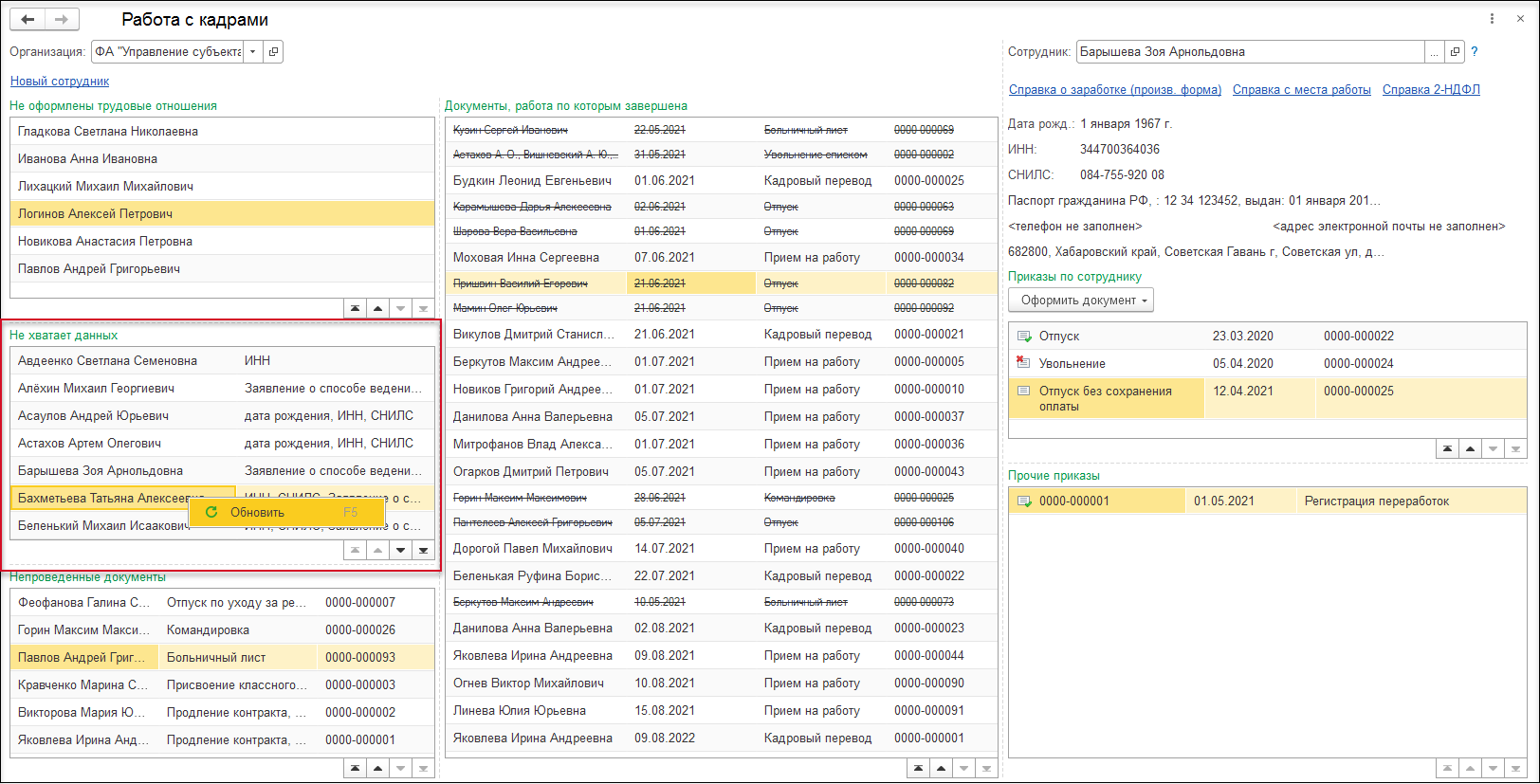
Task: Jump to first row in 'Не хватает данных' list
Action: [x=356, y=550]
